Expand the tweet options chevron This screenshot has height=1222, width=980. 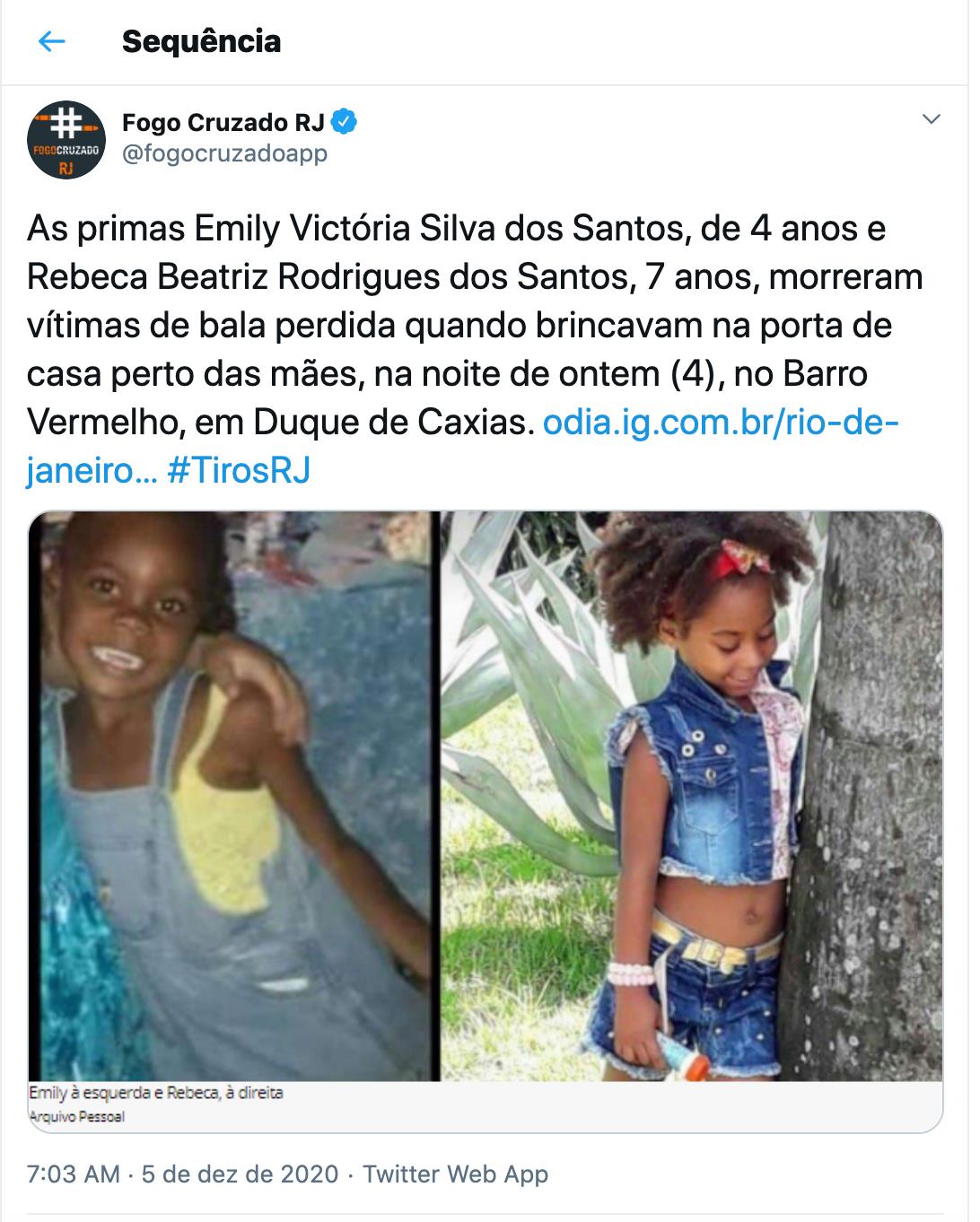[932, 119]
